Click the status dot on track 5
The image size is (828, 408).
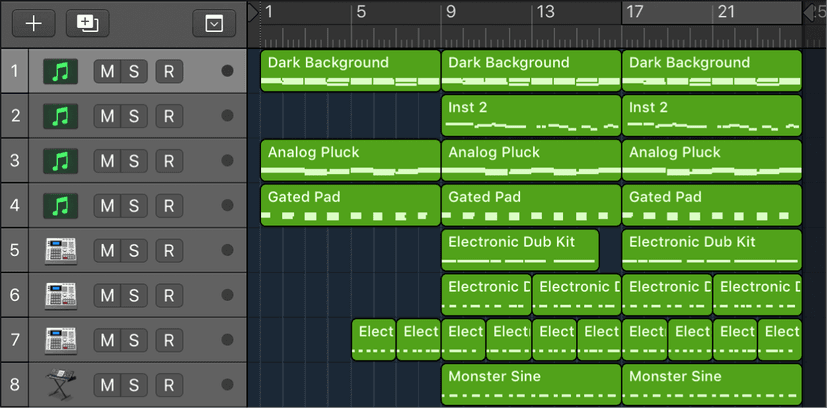point(228,250)
